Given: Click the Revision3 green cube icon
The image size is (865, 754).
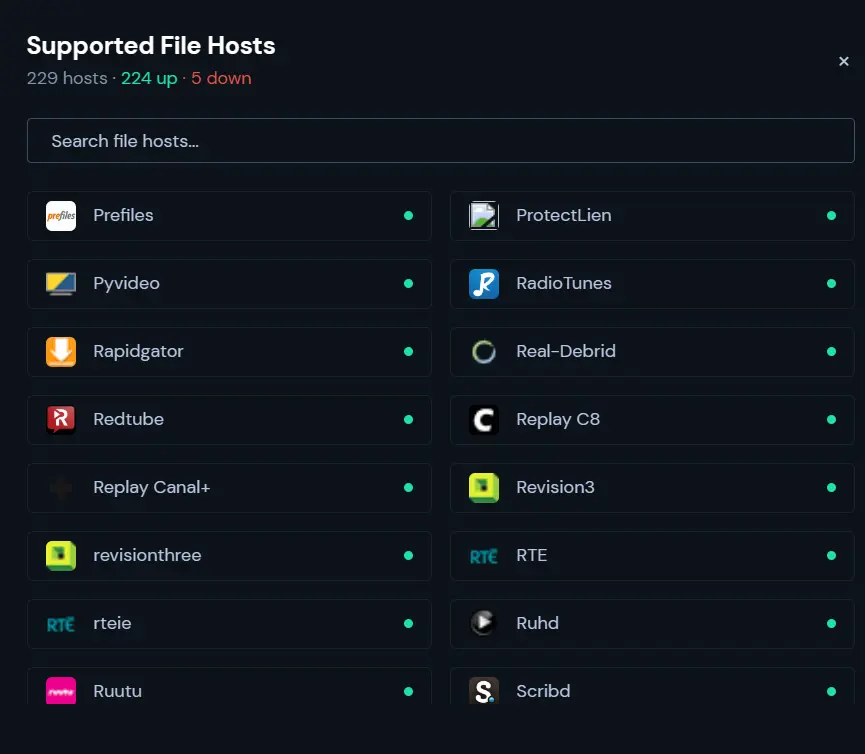Looking at the screenshot, I should 484,488.
